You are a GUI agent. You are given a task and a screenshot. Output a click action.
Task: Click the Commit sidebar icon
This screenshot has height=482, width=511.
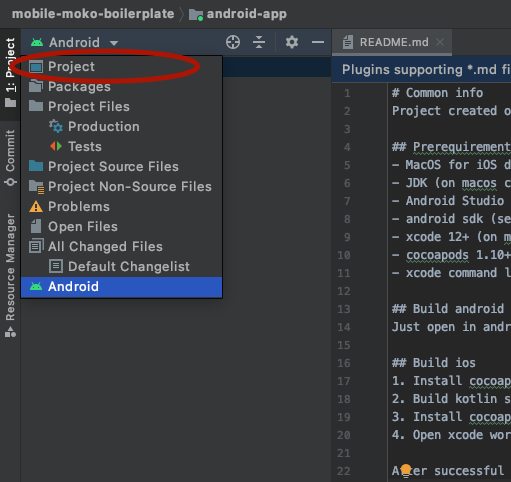(10, 182)
